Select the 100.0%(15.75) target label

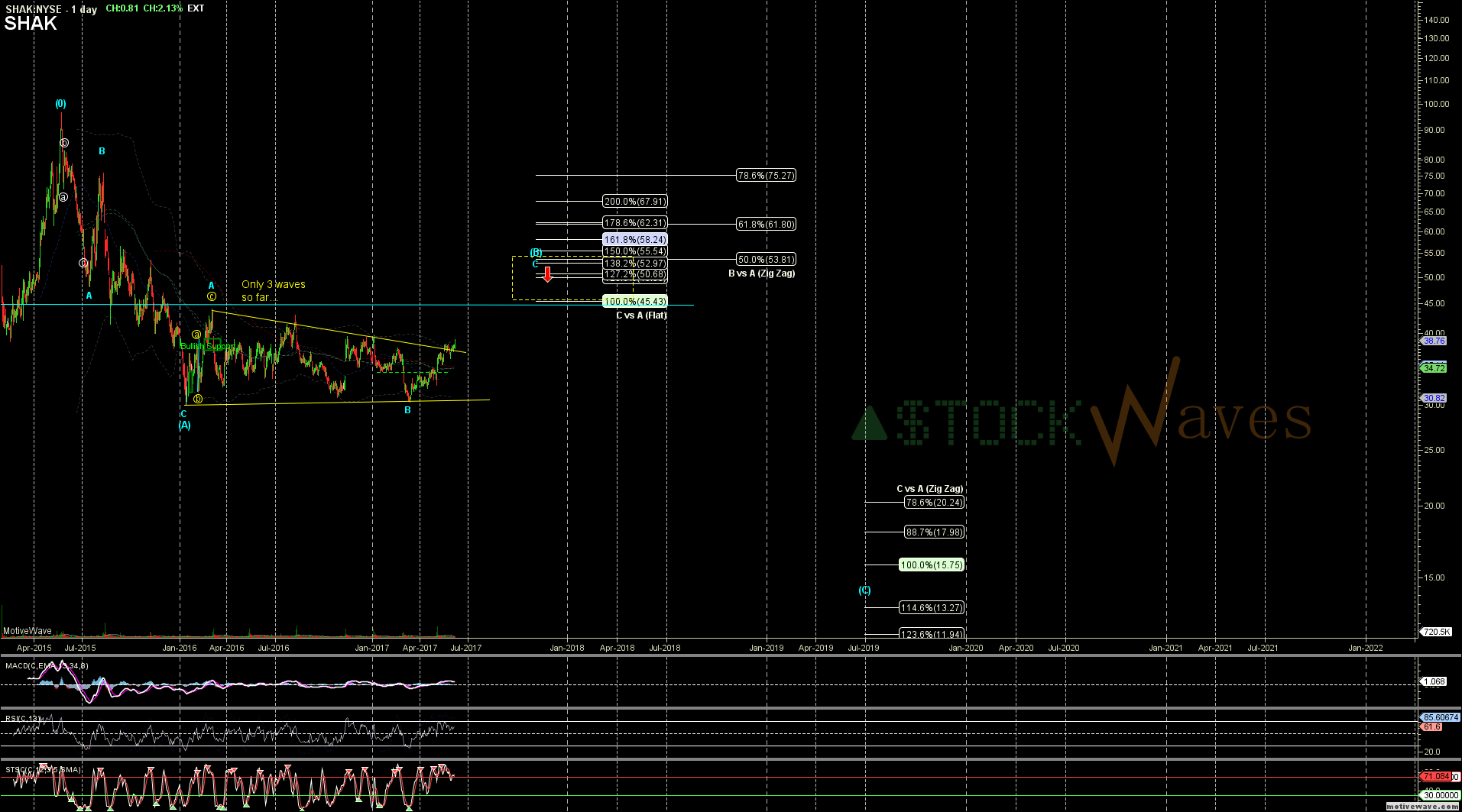[932, 565]
